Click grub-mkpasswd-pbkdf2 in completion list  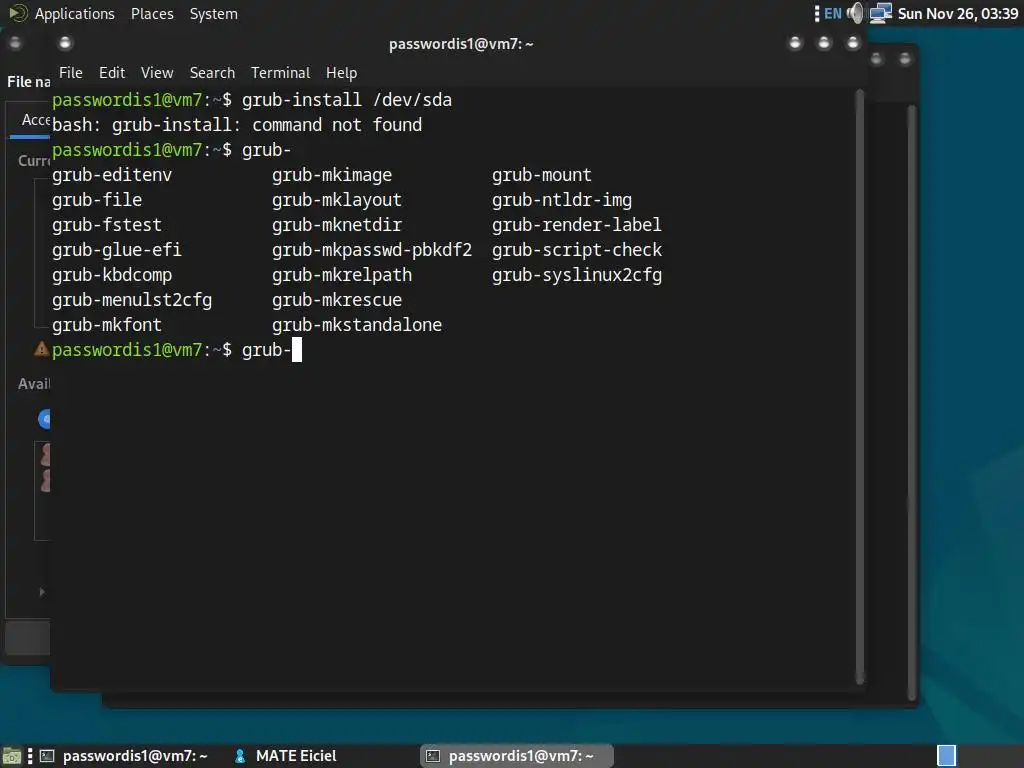372,249
